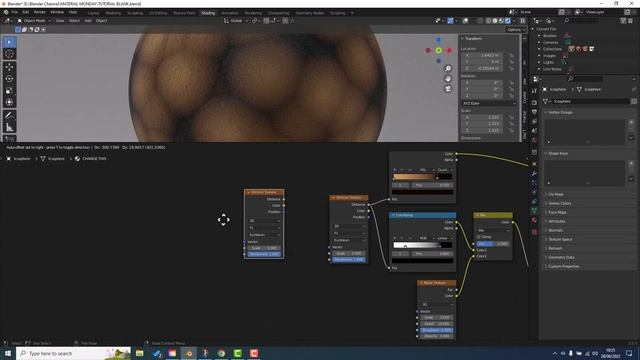
Task: Toggle viewport overlays button
Action: point(465,20)
